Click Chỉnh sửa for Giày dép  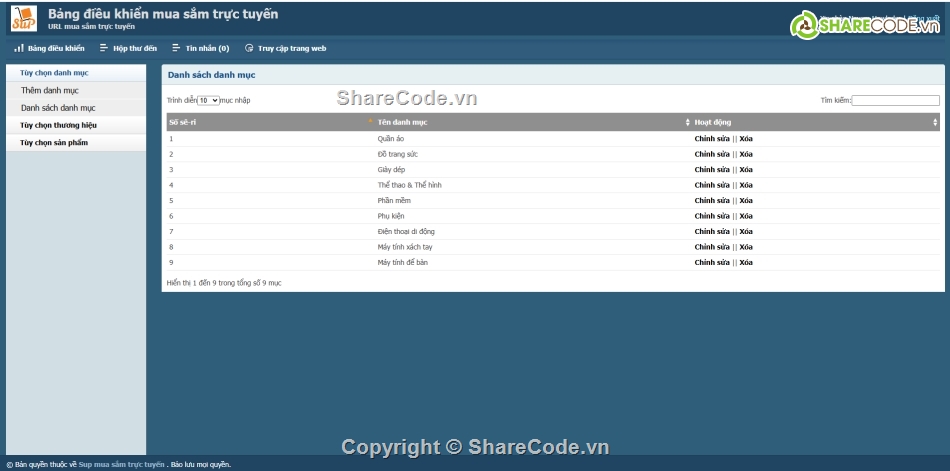[x=712, y=170]
